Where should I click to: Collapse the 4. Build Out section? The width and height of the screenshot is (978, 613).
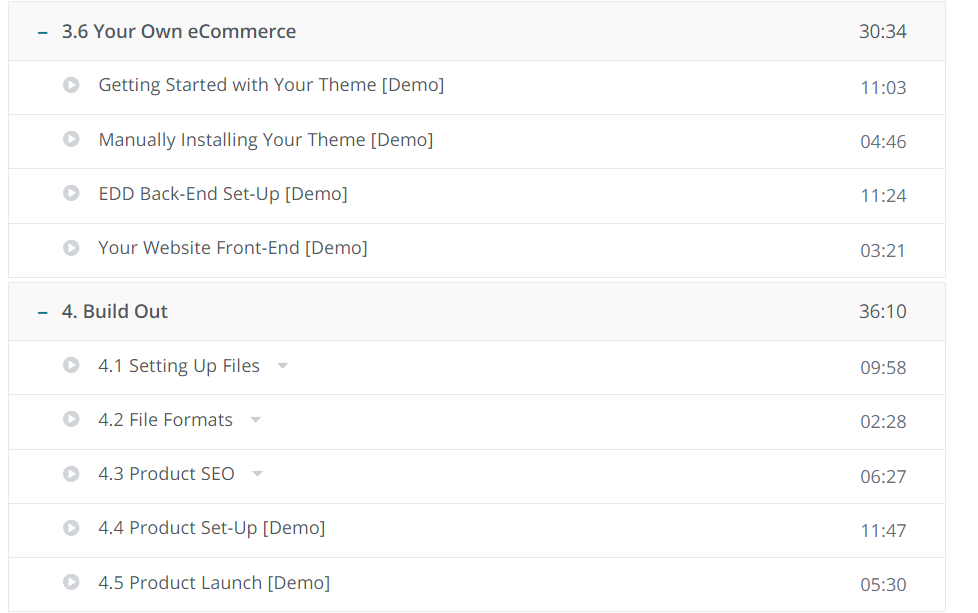coord(42,312)
